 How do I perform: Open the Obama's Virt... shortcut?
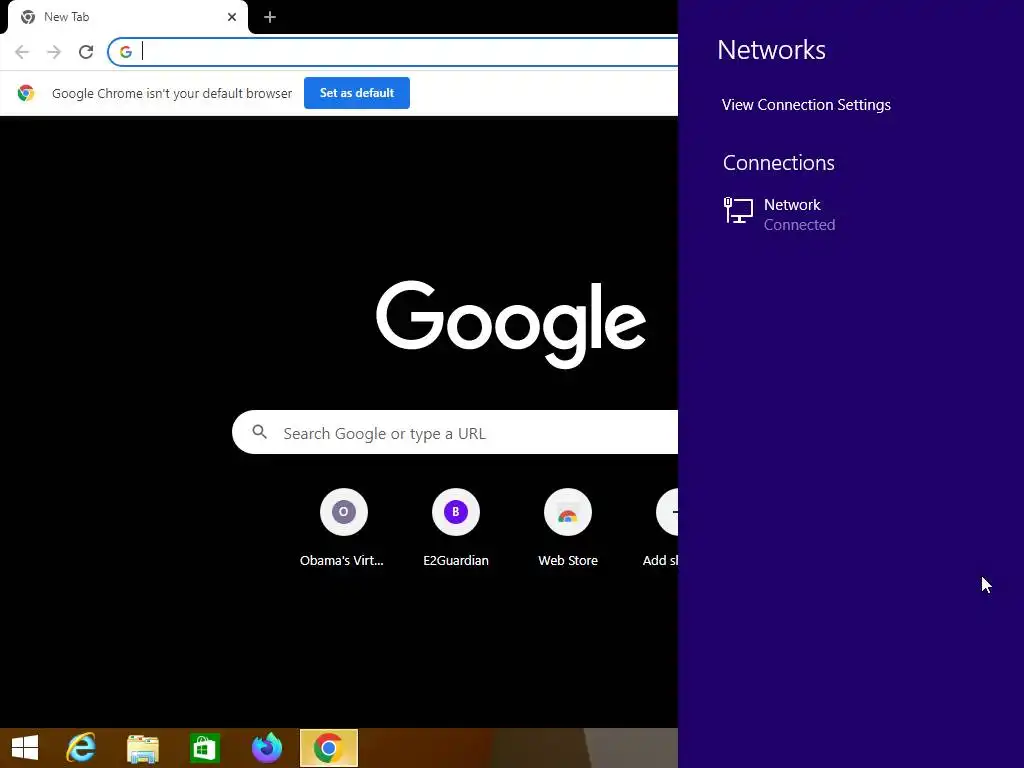[x=344, y=528]
